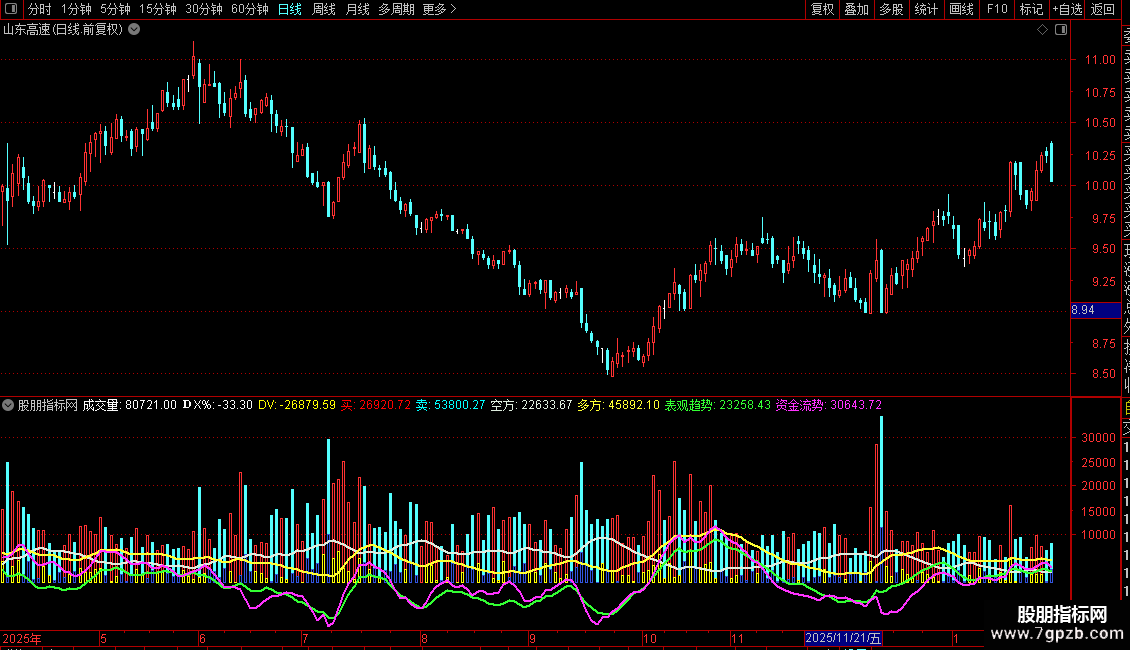Expand the 山东高速 chart title dropdown
1130x650 pixels.
pos(134,29)
